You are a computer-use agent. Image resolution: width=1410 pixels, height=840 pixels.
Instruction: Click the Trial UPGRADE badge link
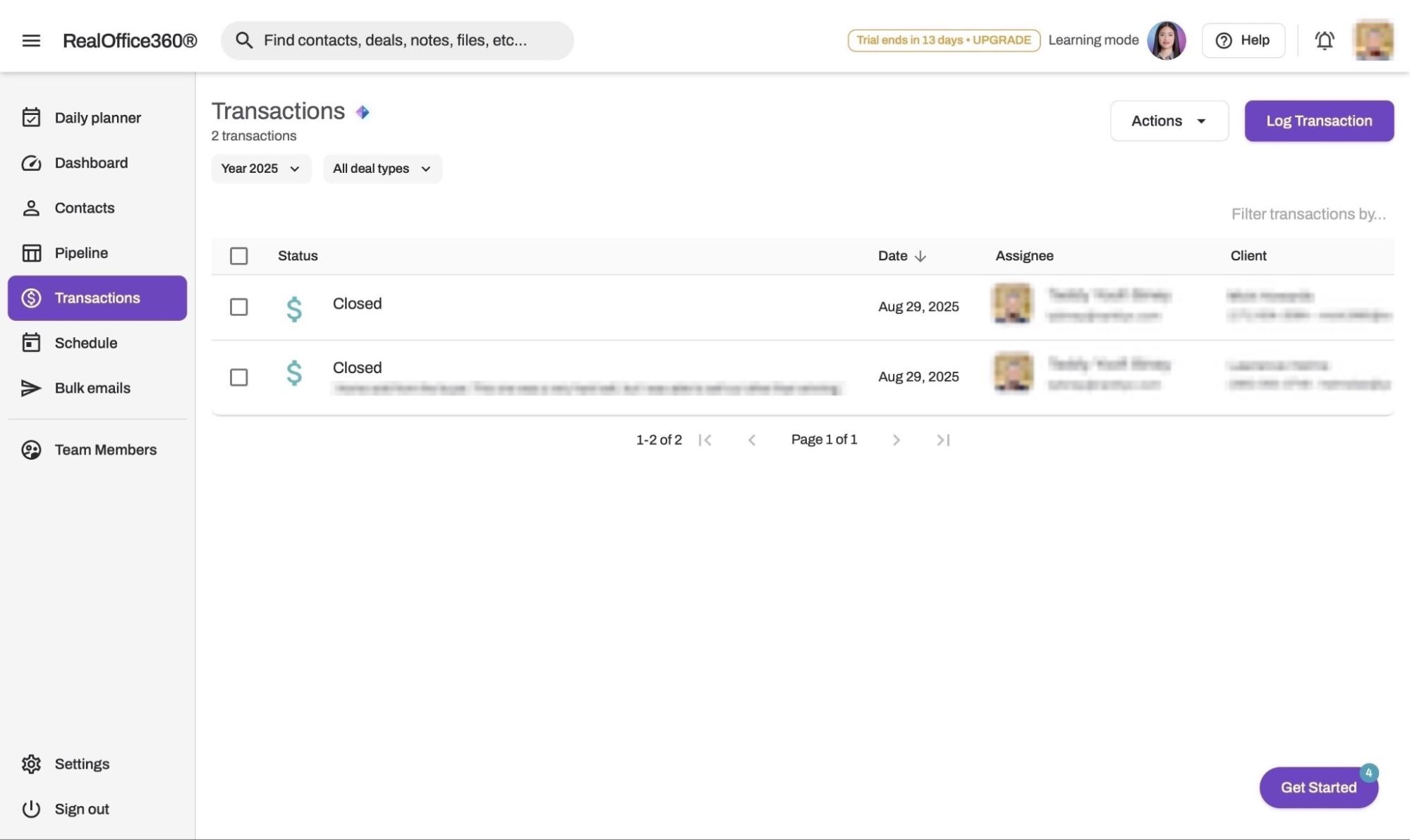pyautogui.click(x=943, y=40)
